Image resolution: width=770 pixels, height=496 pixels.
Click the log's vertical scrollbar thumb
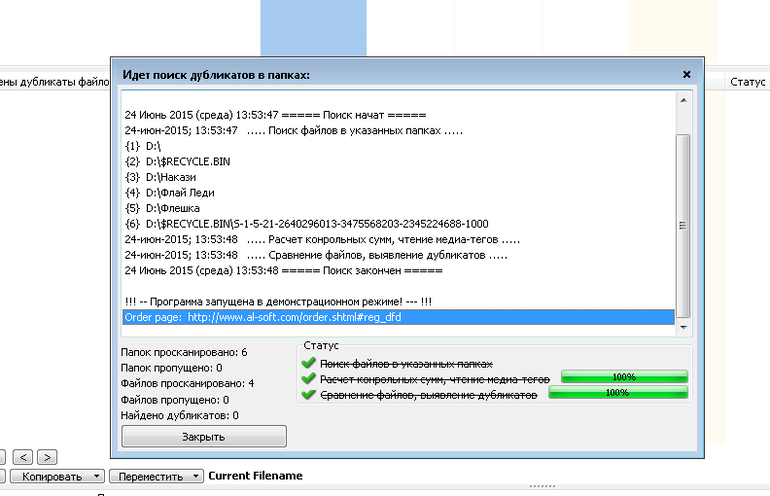[x=683, y=226]
